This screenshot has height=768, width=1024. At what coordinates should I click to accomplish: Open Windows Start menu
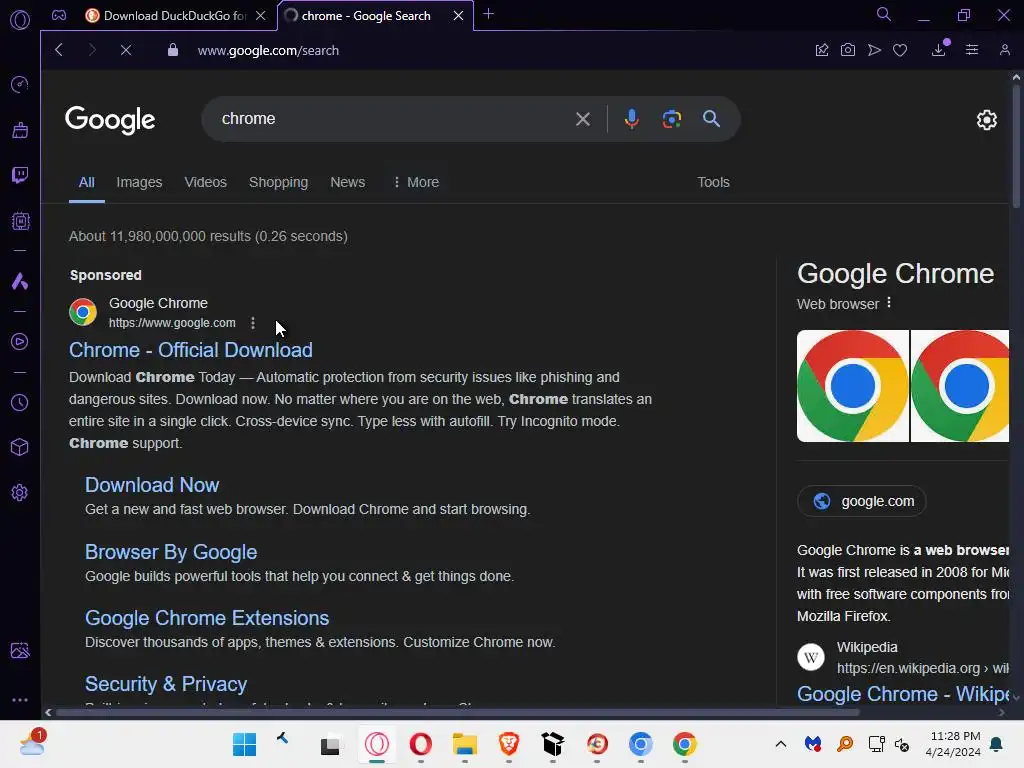245,744
